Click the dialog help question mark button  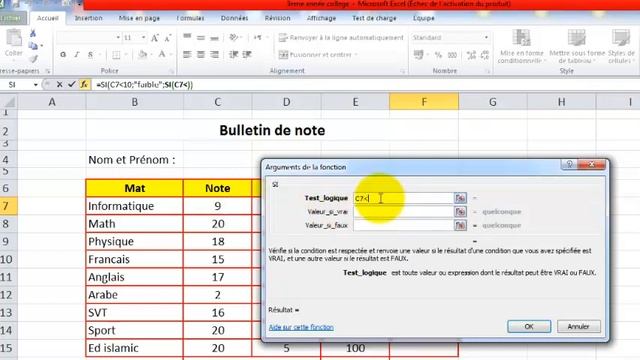[569, 164]
